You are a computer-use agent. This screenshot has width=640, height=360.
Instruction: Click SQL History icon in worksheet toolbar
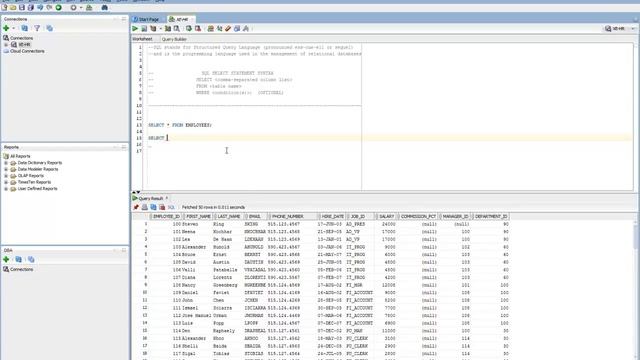[x=237, y=29]
